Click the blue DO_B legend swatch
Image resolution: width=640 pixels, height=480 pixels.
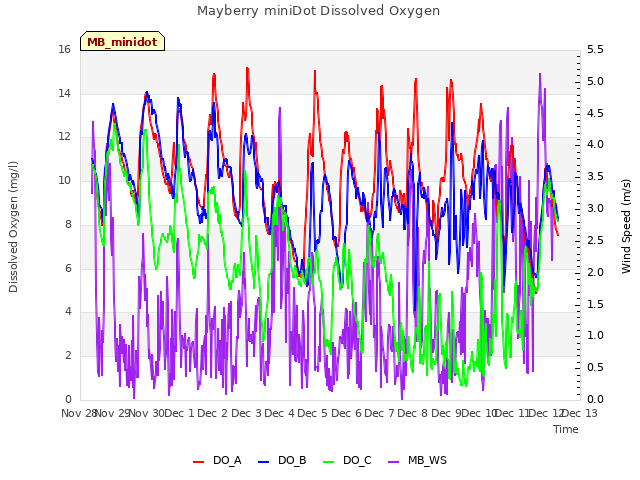click(x=264, y=462)
